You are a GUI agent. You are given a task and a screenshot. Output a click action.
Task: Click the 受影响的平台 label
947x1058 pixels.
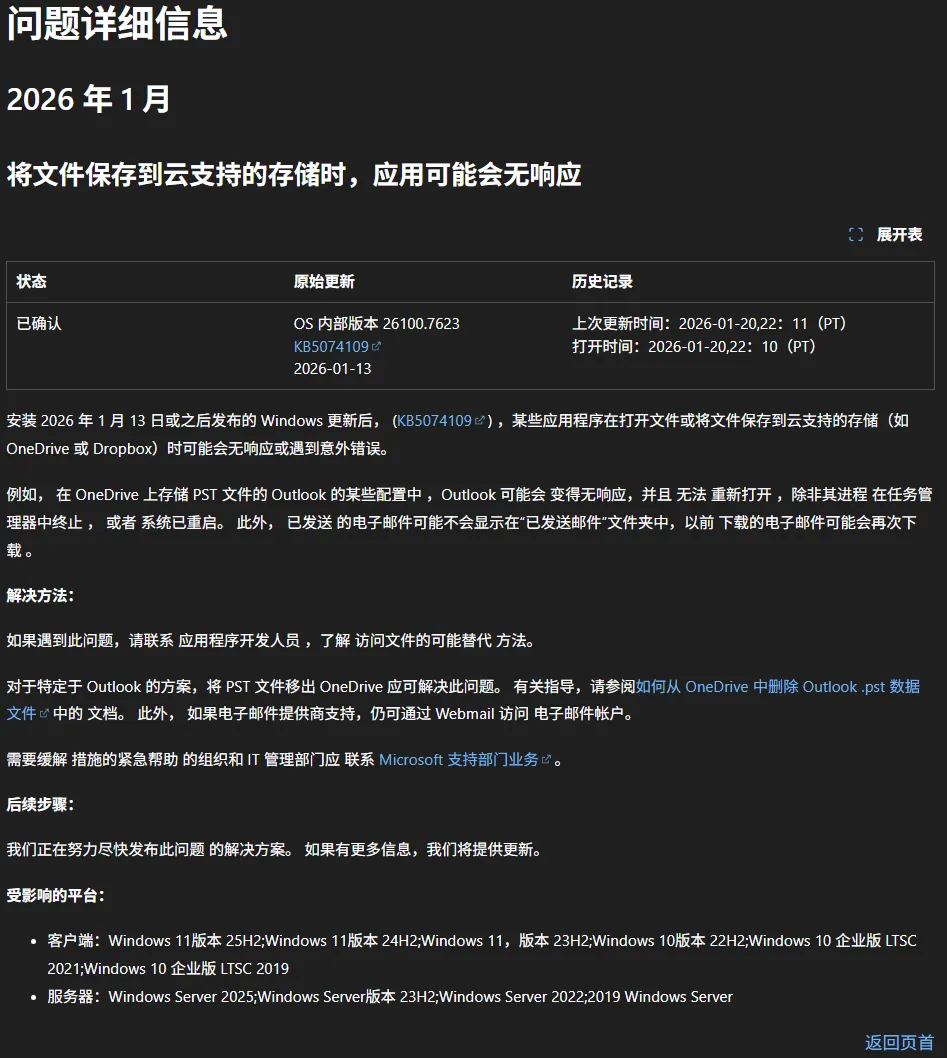(52, 894)
